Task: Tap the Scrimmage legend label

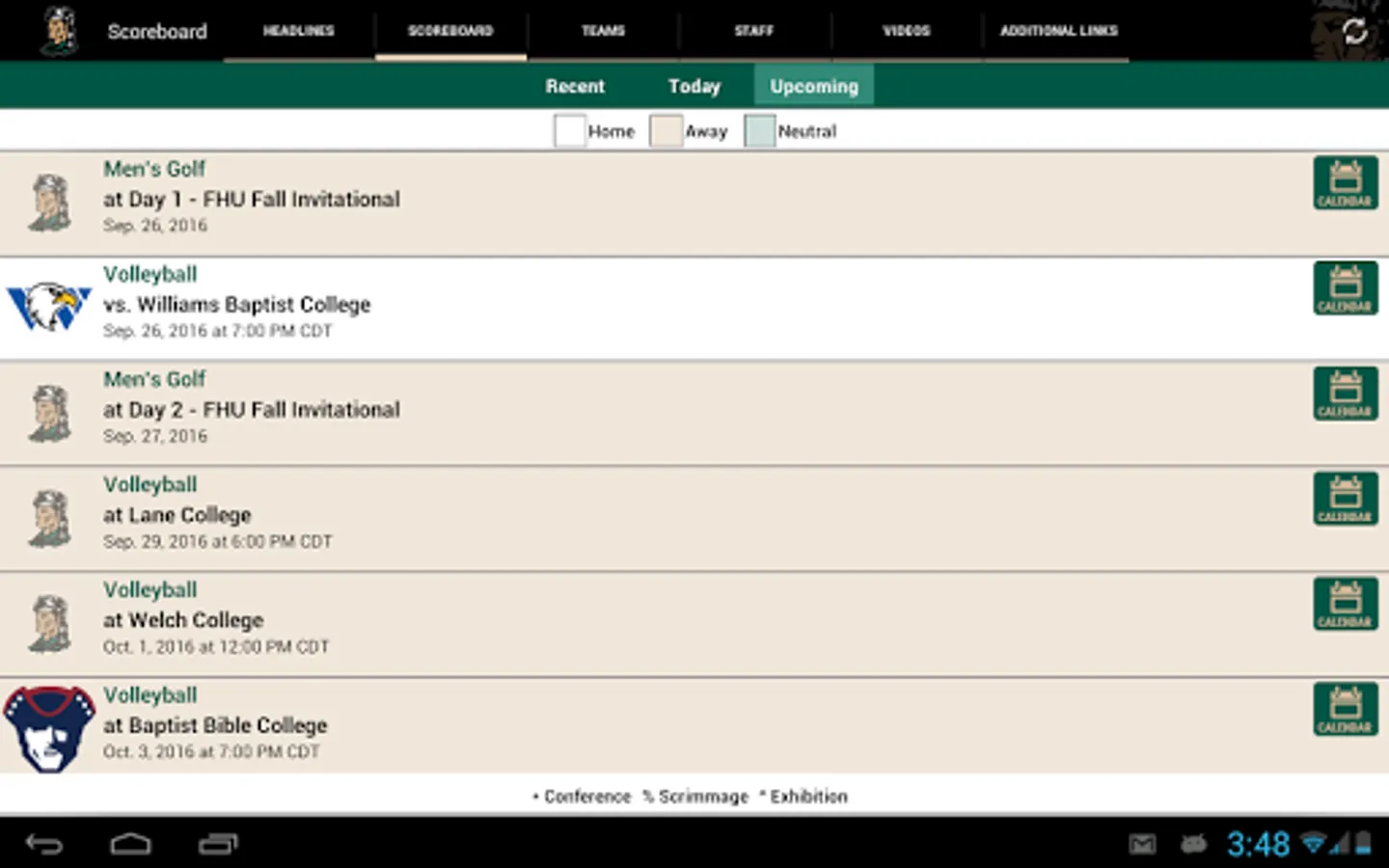Action: 695,797
